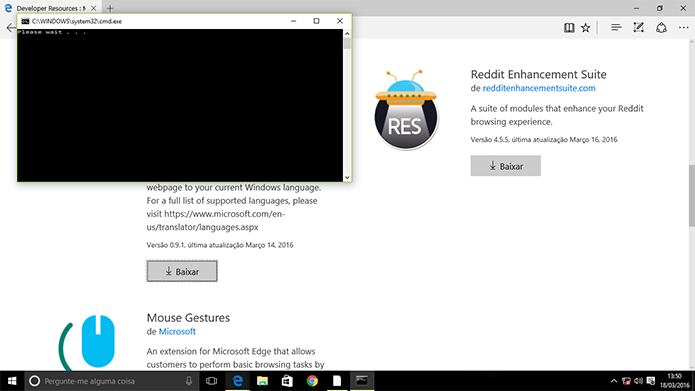Switch to Edge from the taskbar

[x=238, y=381]
